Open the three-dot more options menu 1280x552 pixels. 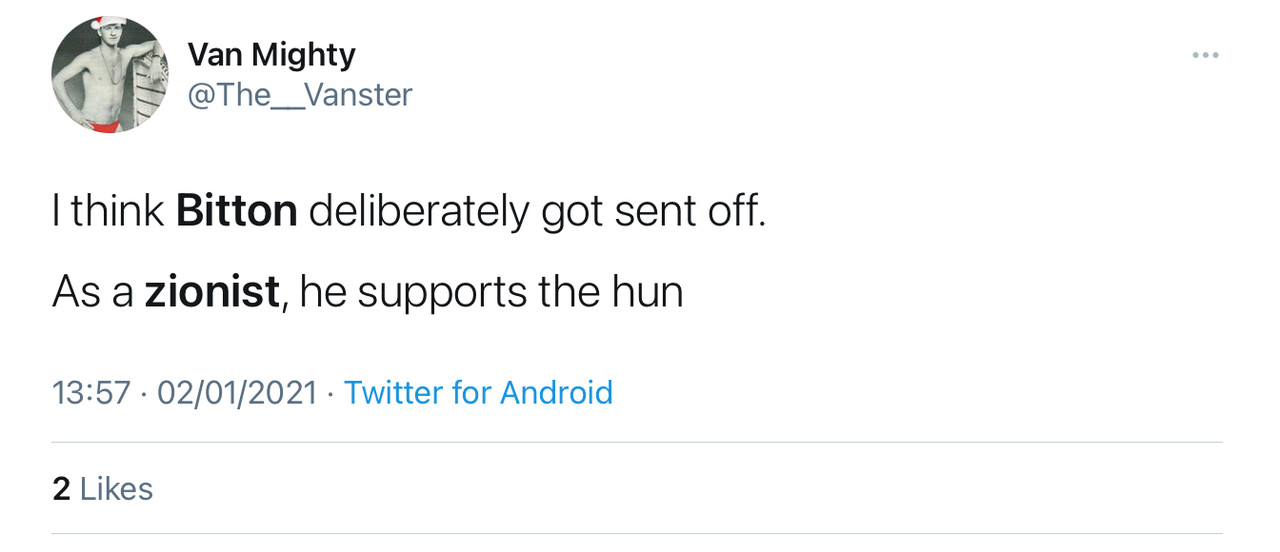(x=1205, y=55)
